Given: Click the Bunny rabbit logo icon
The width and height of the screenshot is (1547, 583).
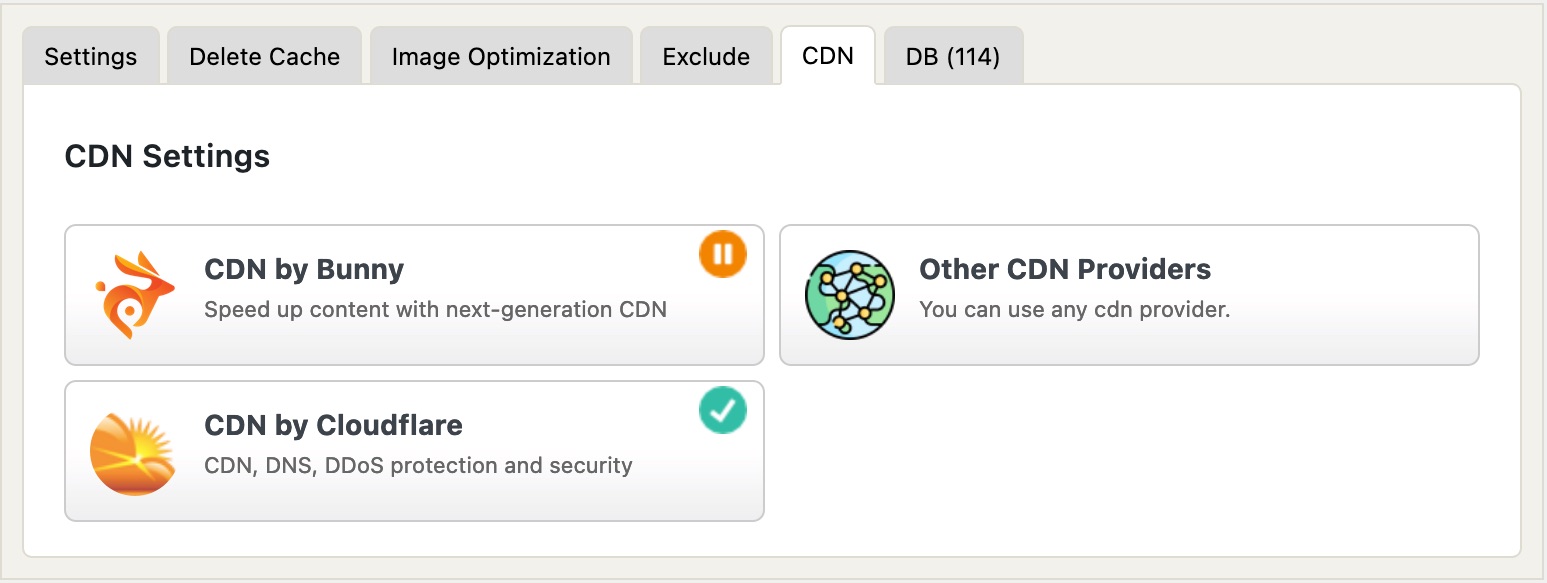Looking at the screenshot, I should click(x=135, y=295).
